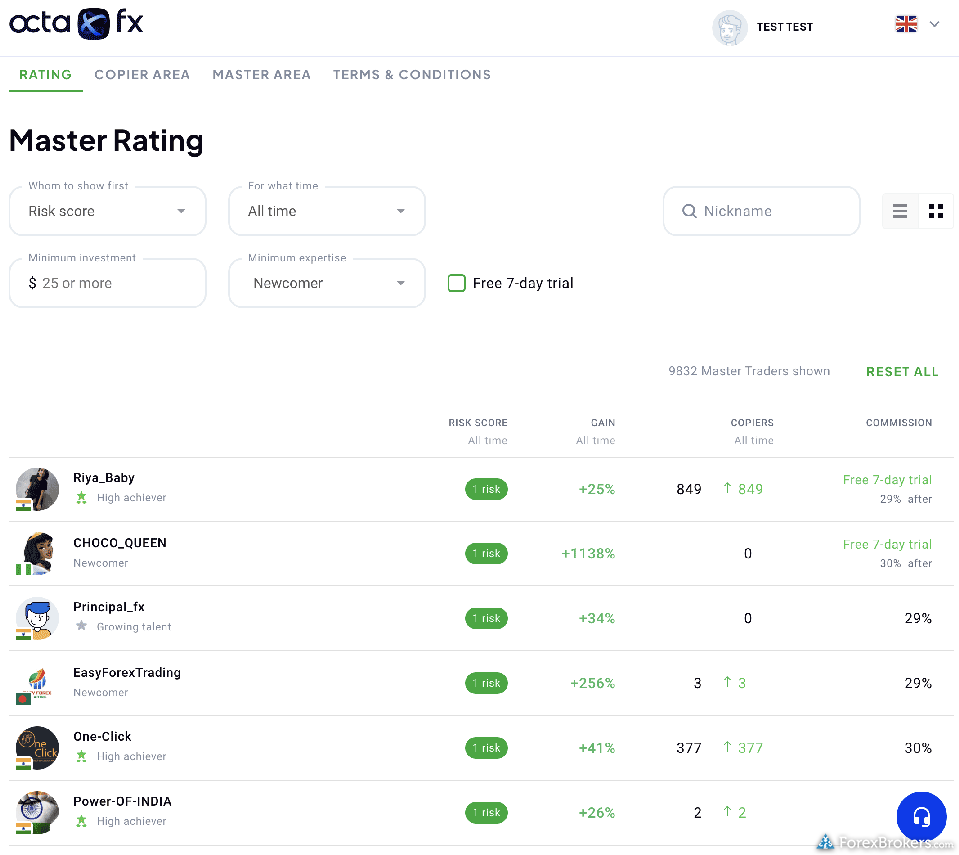Click One-Click's 30% commission value

(918, 748)
